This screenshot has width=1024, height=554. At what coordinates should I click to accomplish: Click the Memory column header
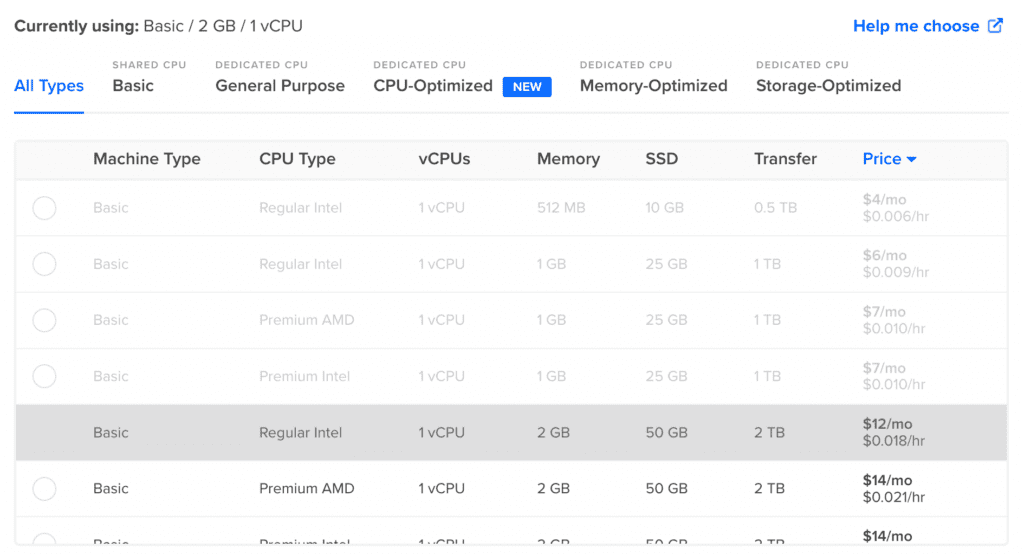(x=568, y=159)
